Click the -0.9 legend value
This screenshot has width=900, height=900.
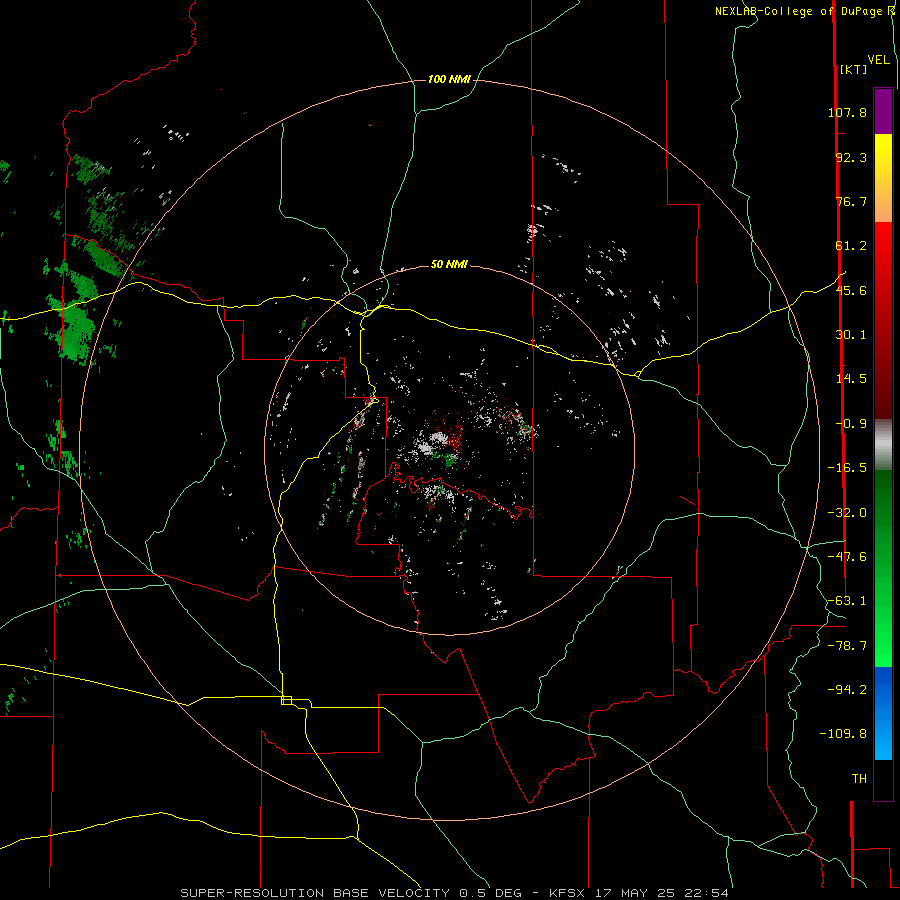pos(851,424)
